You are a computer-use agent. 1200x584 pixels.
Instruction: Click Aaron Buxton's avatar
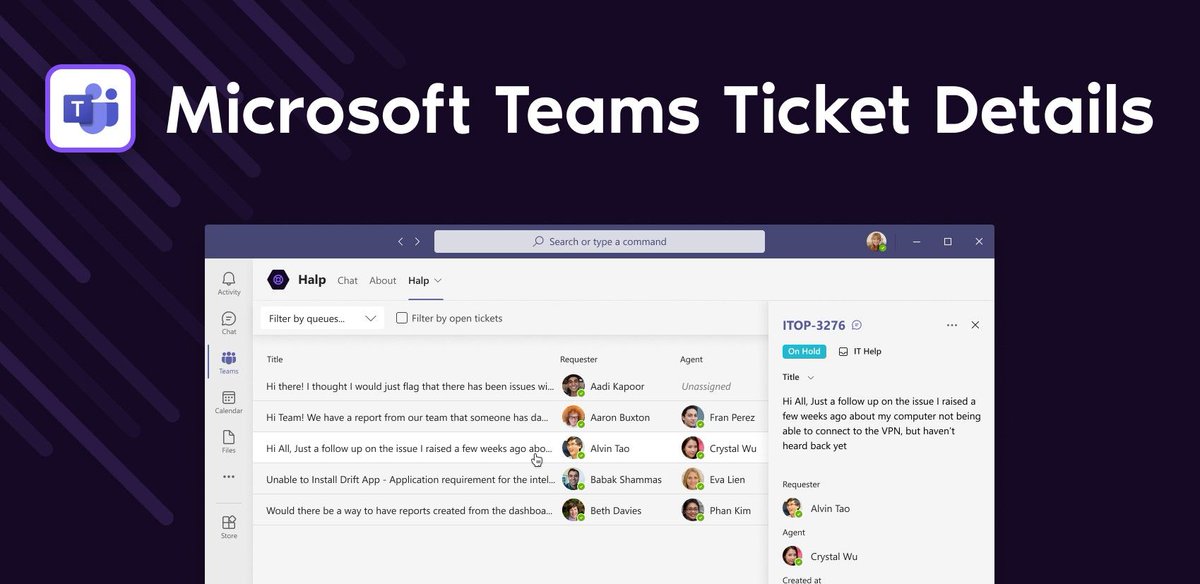point(573,417)
